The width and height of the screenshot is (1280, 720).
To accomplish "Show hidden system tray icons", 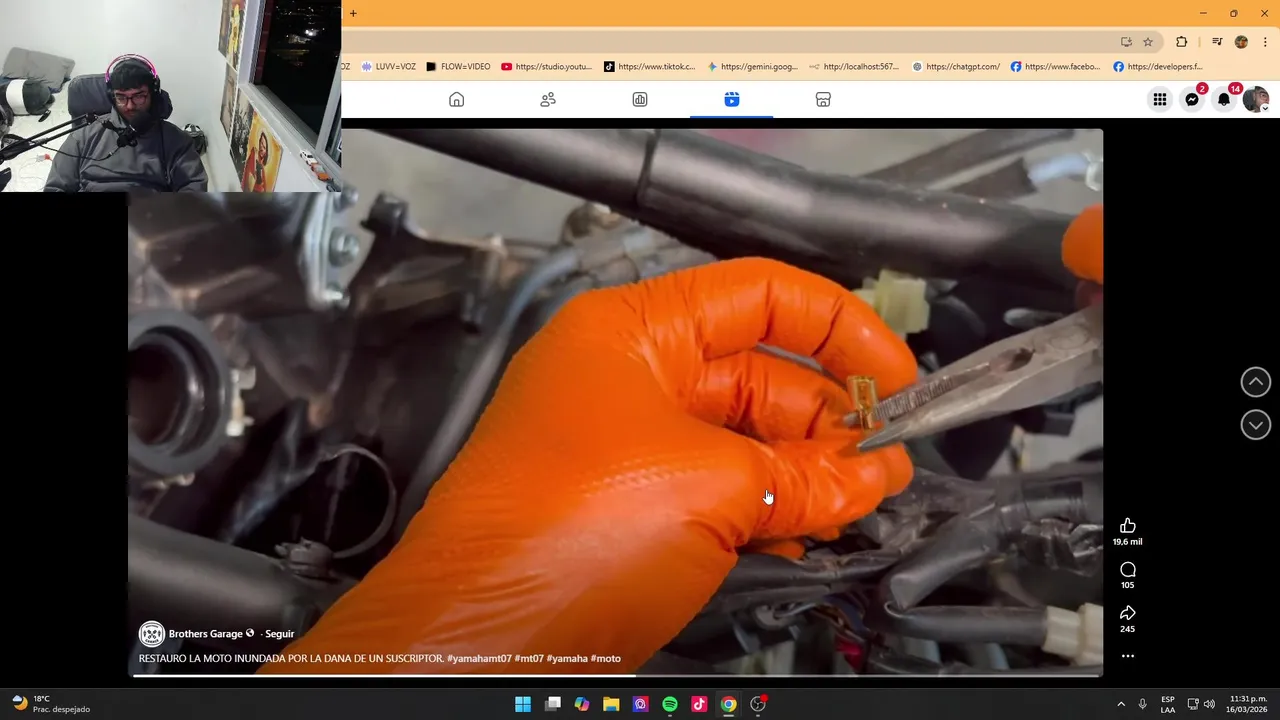I will tap(1121, 704).
